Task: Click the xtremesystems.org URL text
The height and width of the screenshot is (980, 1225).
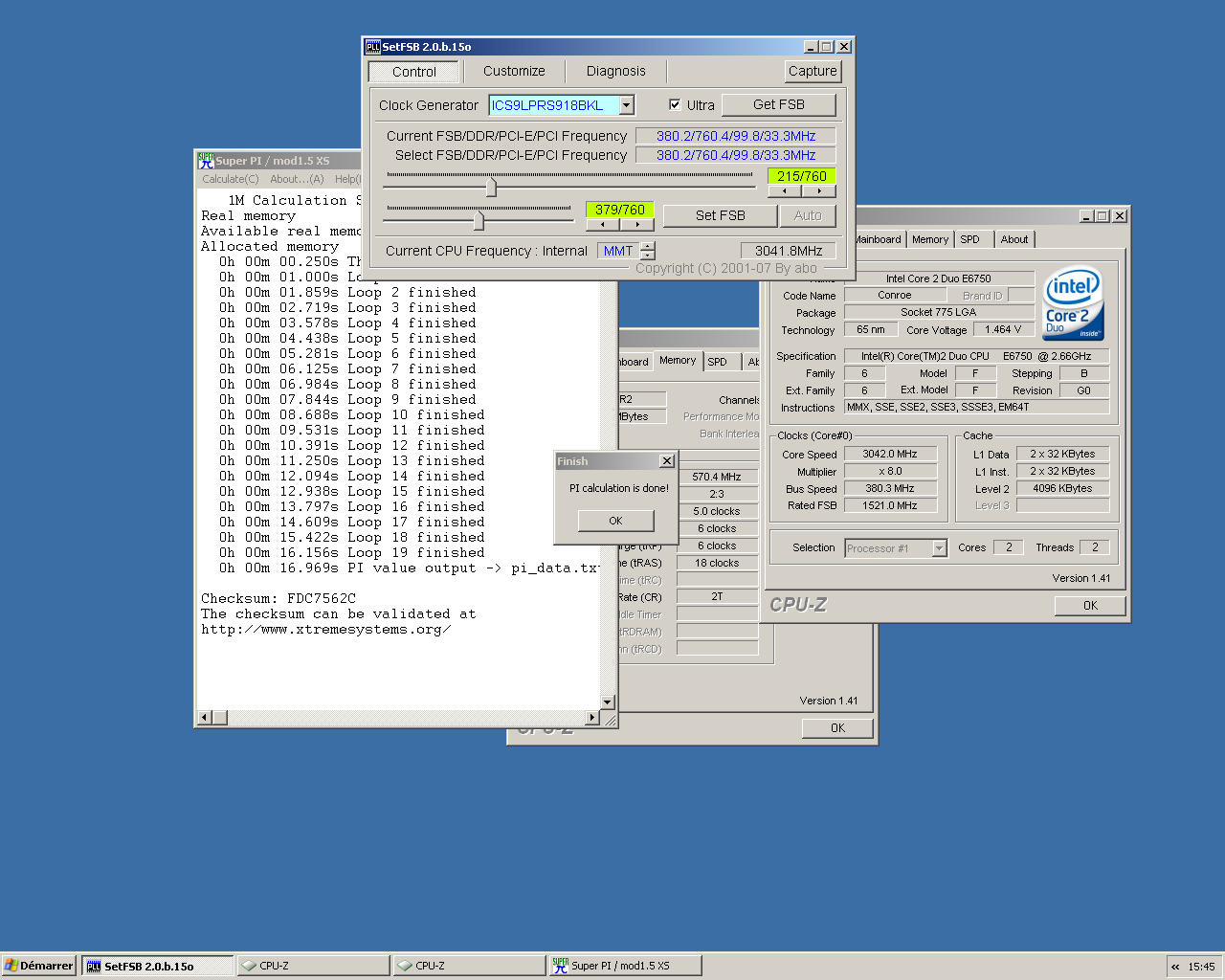Action: coord(325,629)
